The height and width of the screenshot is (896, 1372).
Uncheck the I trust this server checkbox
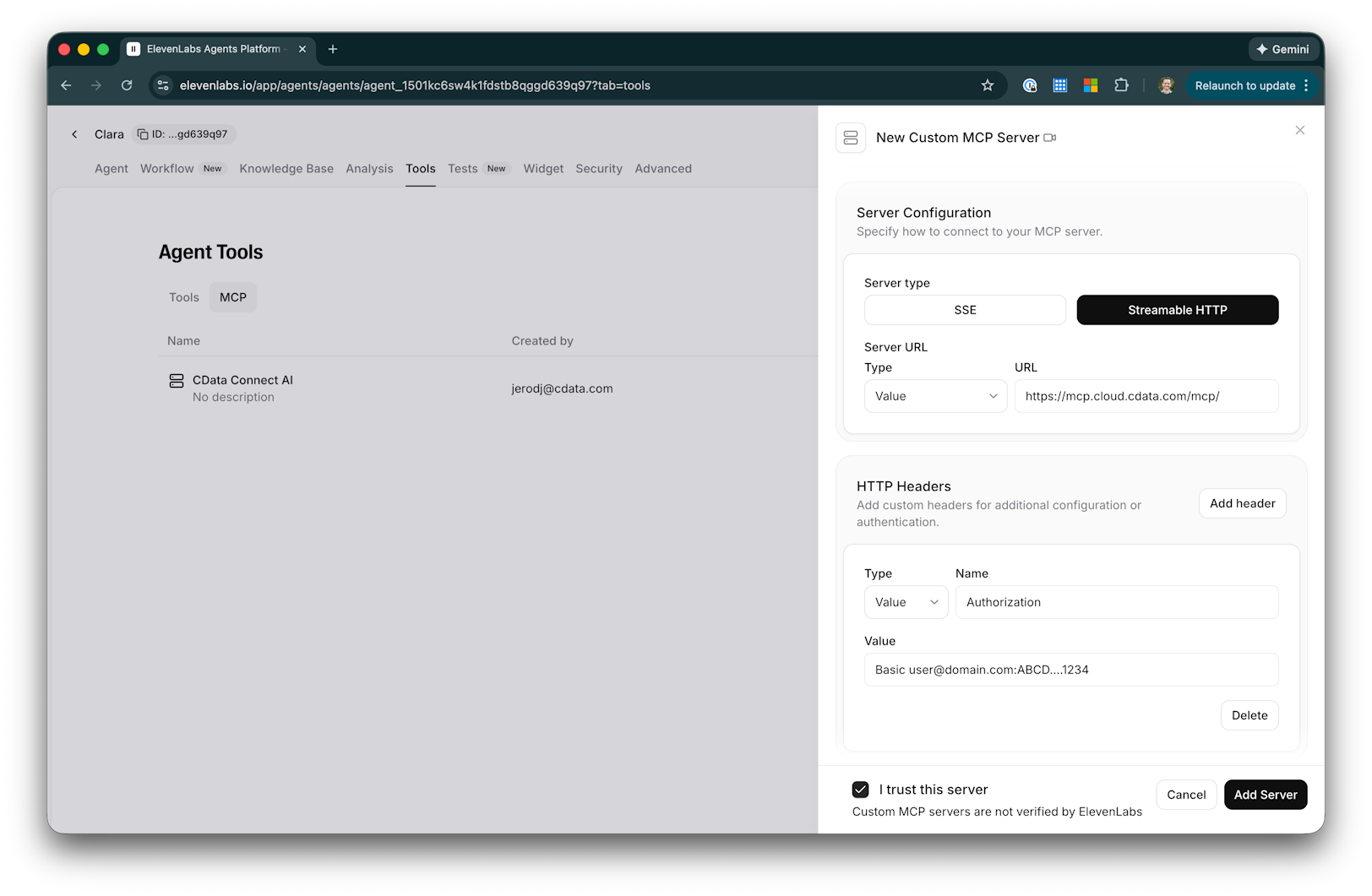[860, 790]
